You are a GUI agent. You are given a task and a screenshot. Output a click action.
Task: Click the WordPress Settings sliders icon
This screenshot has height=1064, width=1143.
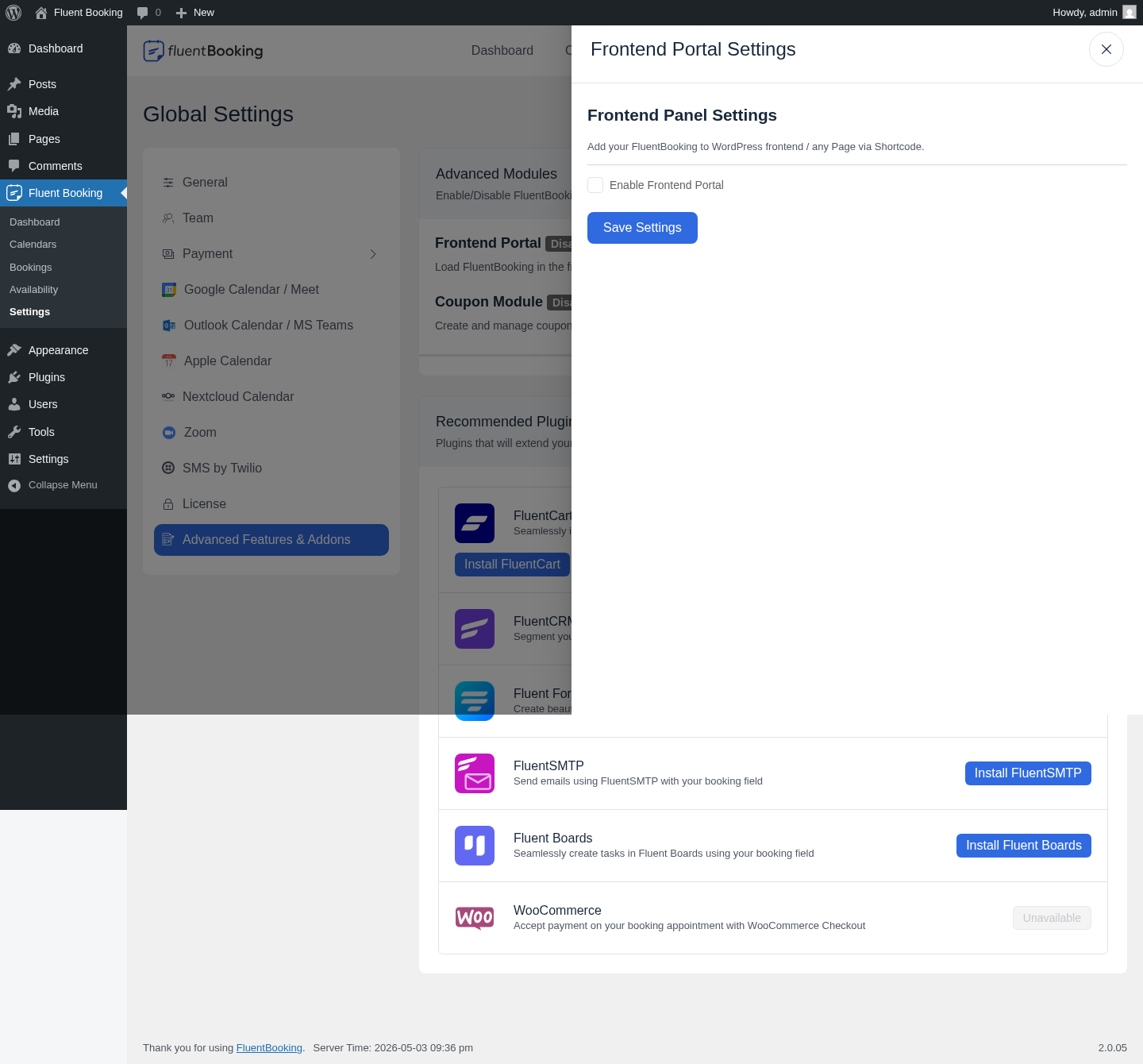click(x=14, y=459)
